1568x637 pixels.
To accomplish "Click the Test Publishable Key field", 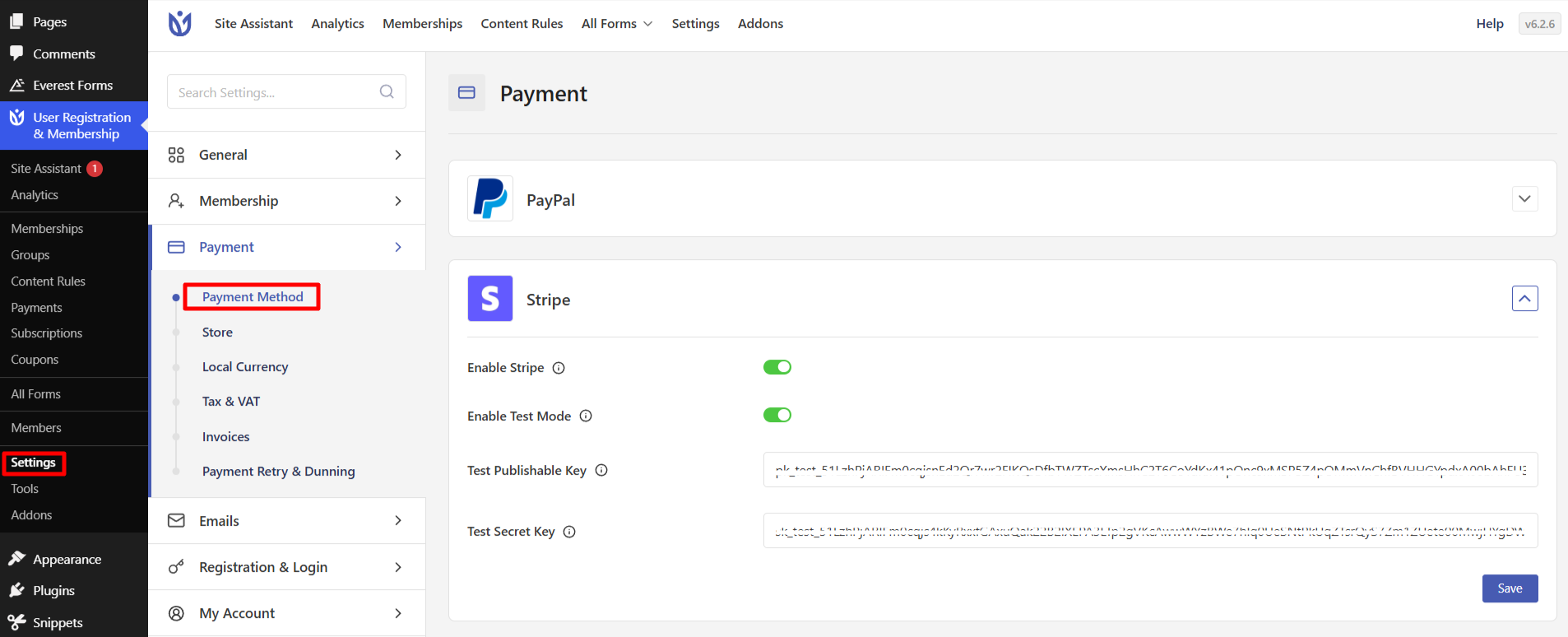I will (x=1150, y=470).
